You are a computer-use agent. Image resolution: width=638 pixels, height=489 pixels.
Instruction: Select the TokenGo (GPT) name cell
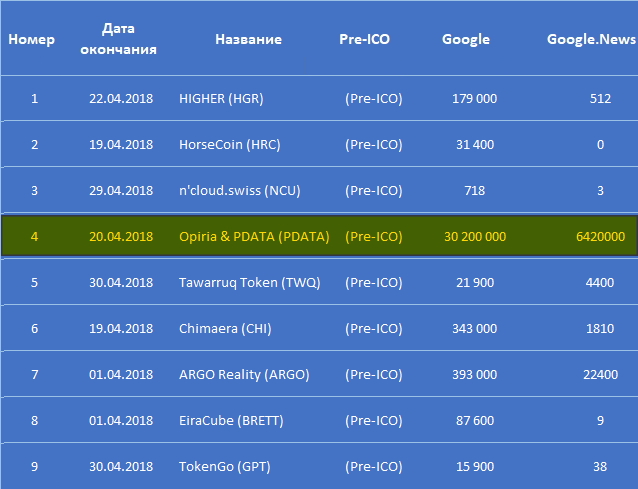(225, 466)
